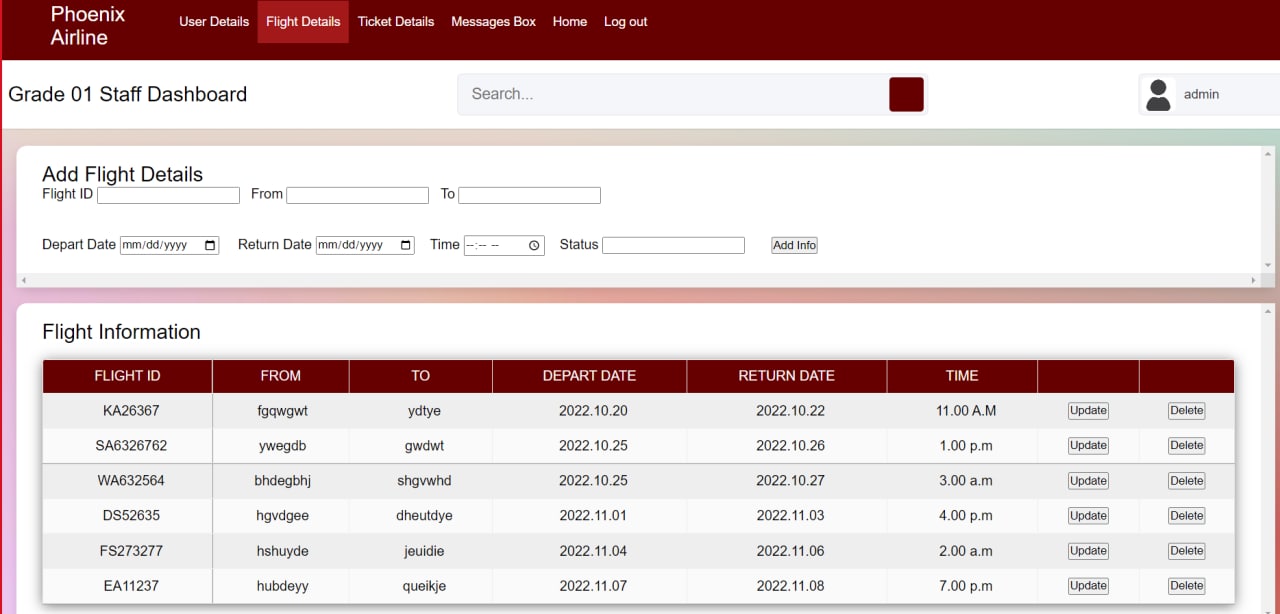
Task: Click the dark red search button
Action: (x=906, y=94)
